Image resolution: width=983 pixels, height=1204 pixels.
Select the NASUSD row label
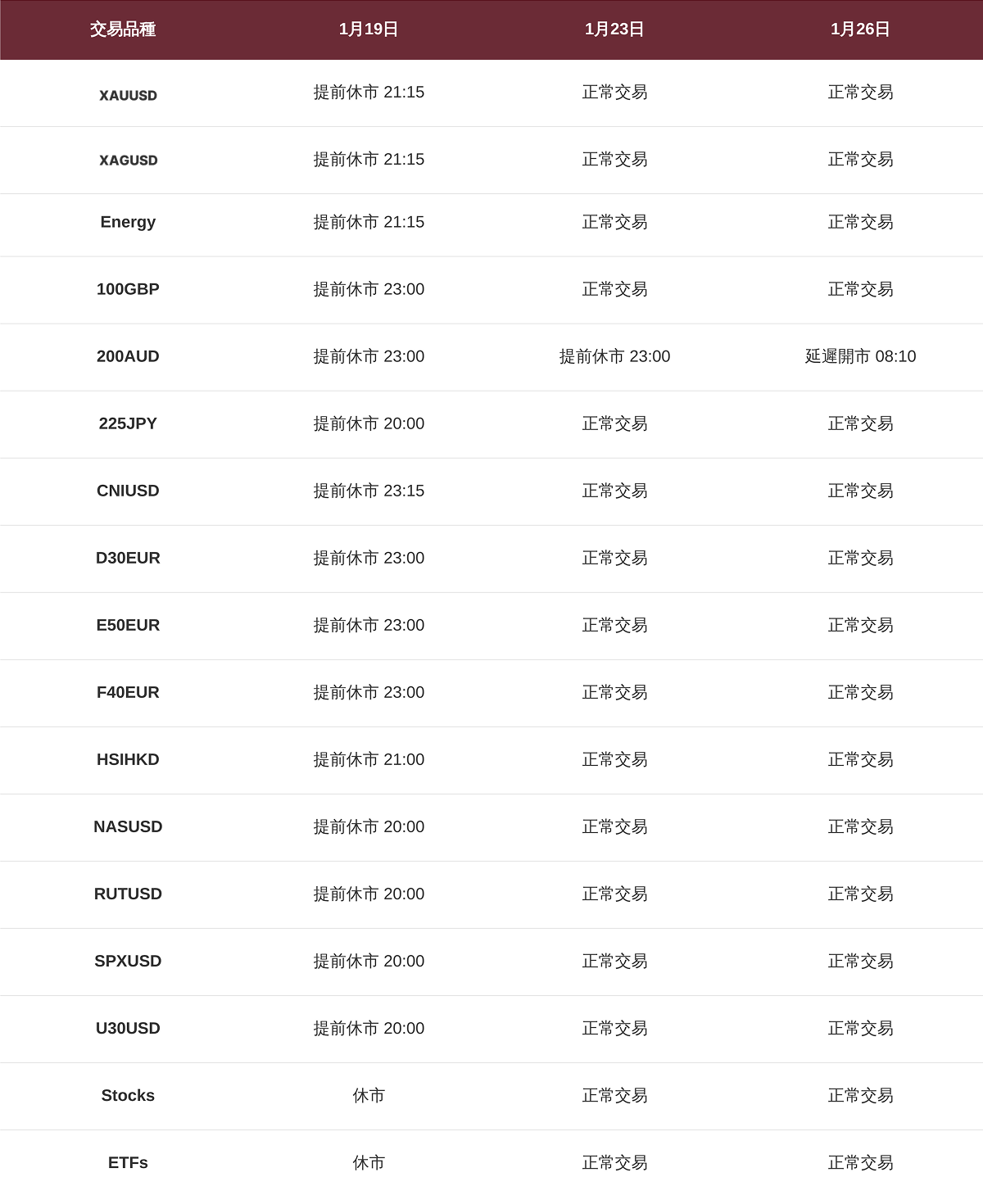(x=128, y=826)
